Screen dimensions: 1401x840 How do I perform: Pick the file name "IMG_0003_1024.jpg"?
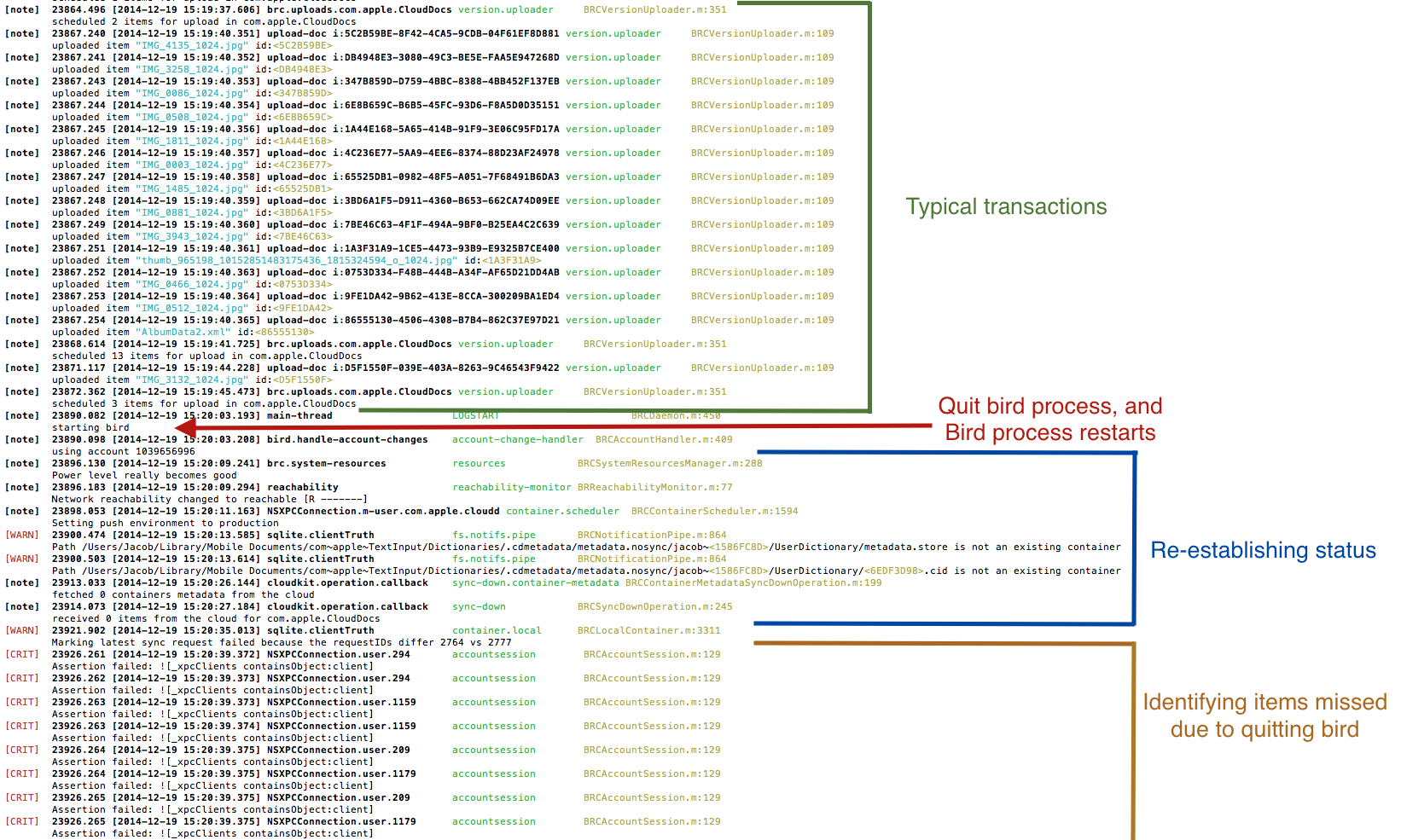192,165
